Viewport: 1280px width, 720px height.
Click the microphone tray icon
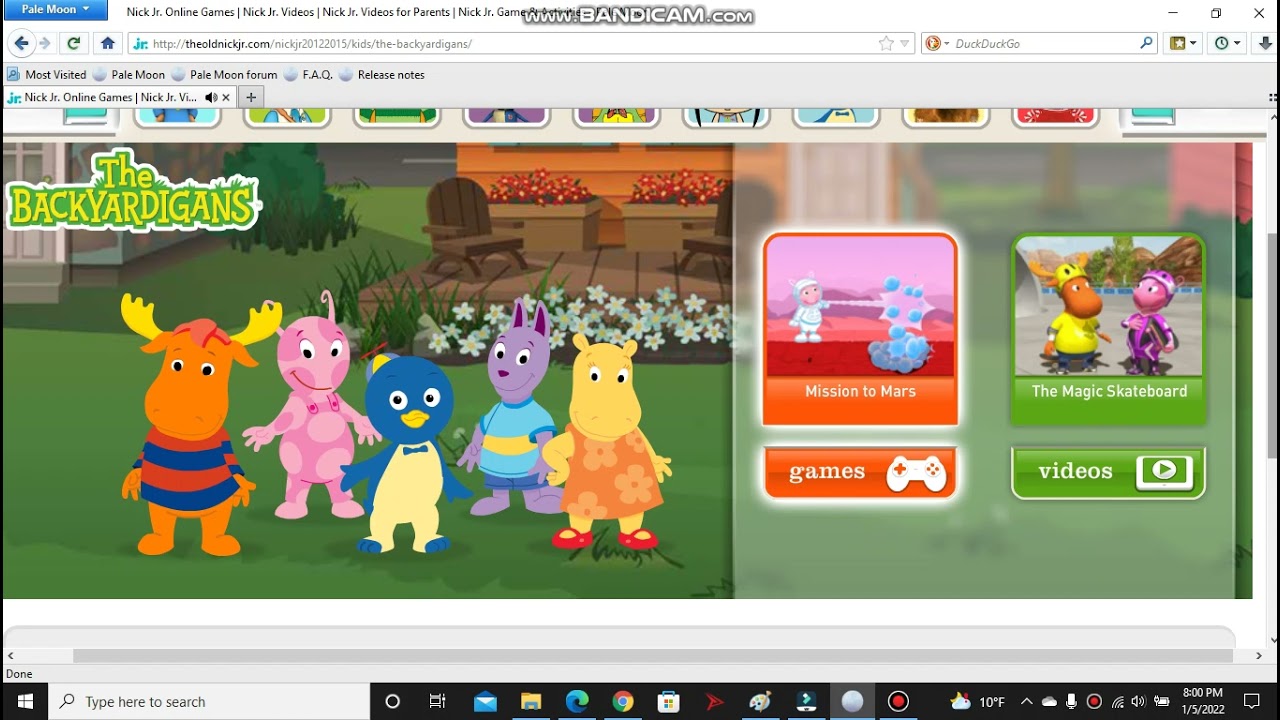click(1071, 701)
